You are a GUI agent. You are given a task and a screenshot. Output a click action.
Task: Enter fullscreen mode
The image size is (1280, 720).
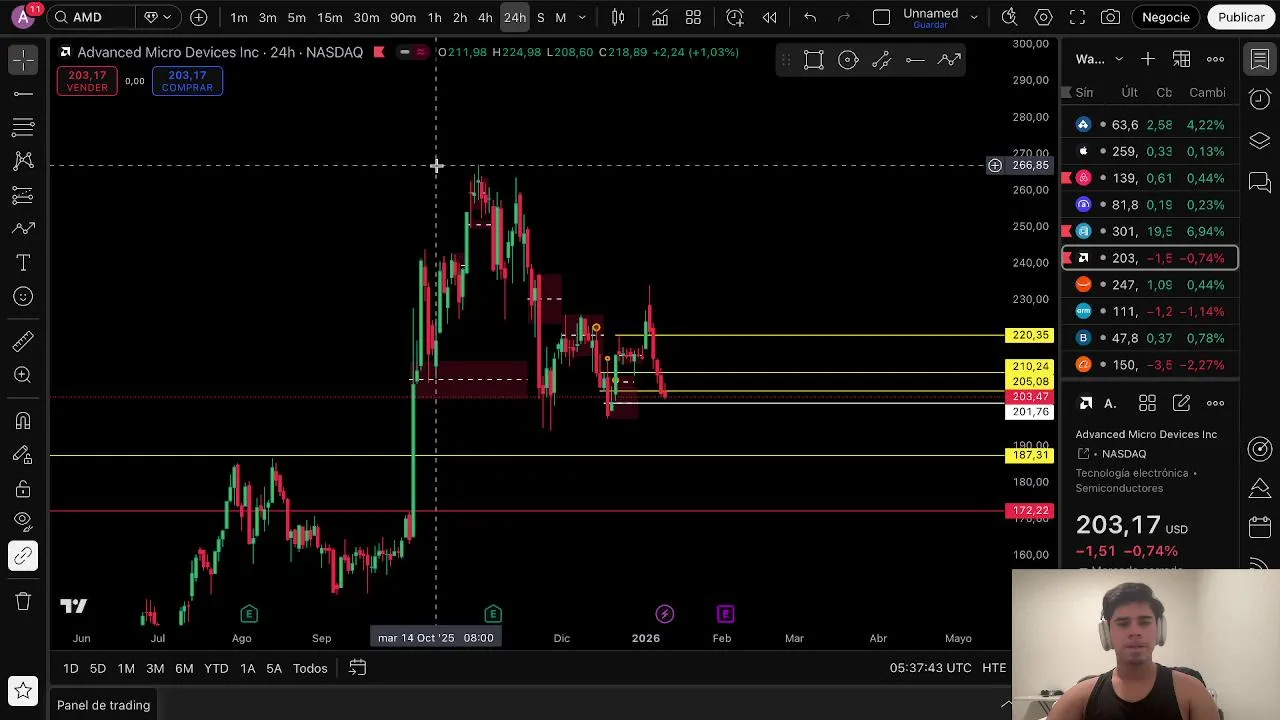(1077, 17)
